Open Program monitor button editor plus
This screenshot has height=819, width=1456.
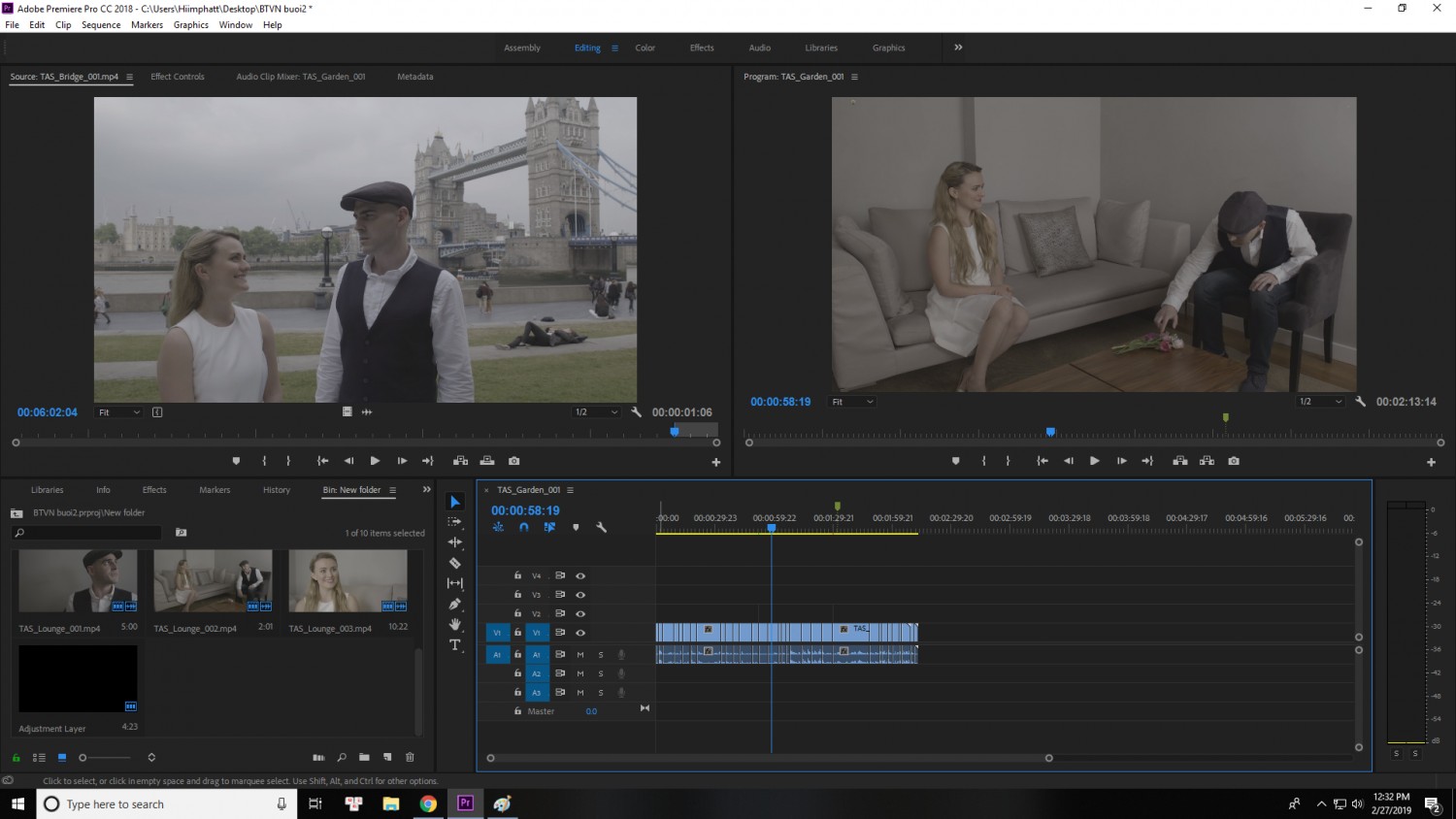point(1431,462)
